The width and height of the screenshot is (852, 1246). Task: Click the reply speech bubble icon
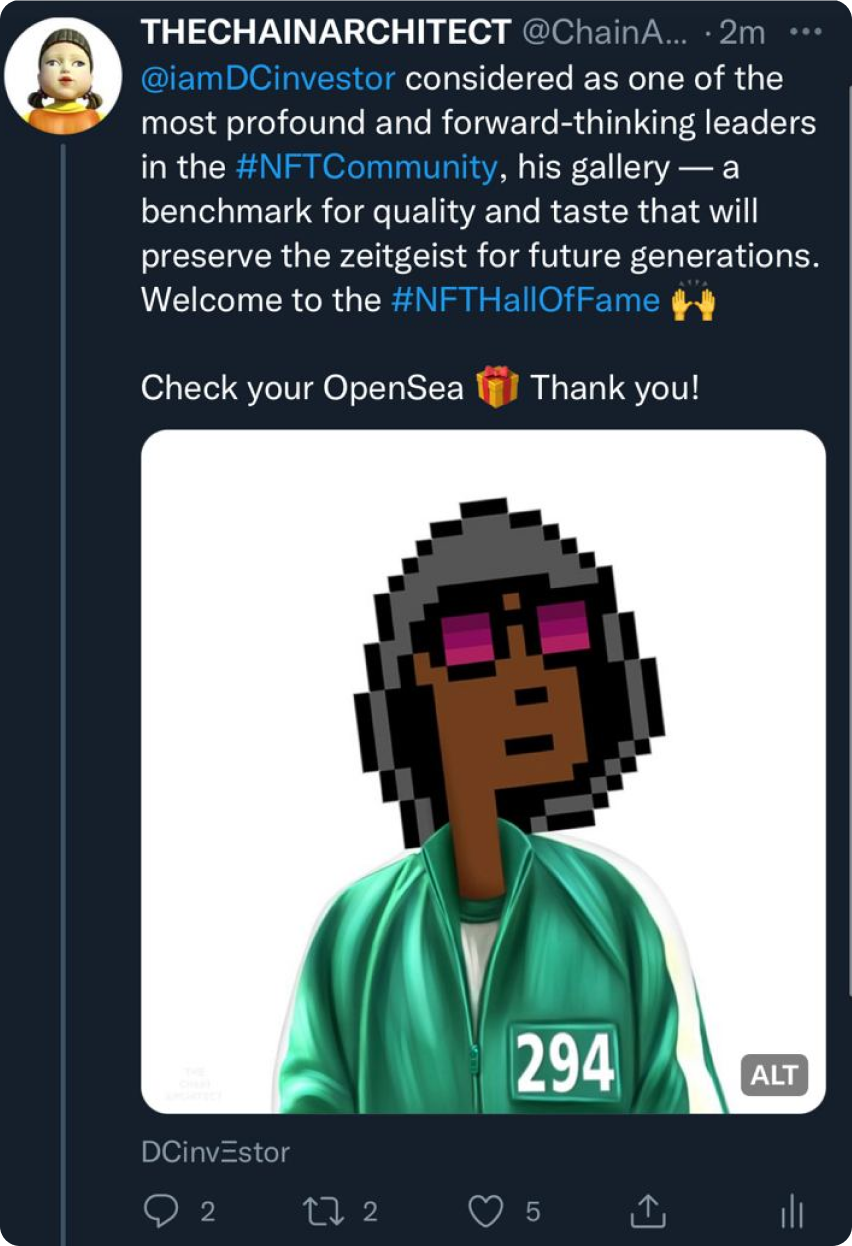160,1212
